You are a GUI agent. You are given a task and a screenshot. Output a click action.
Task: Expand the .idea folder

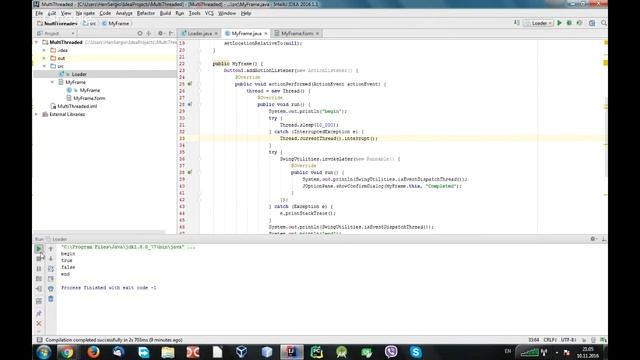(44, 50)
